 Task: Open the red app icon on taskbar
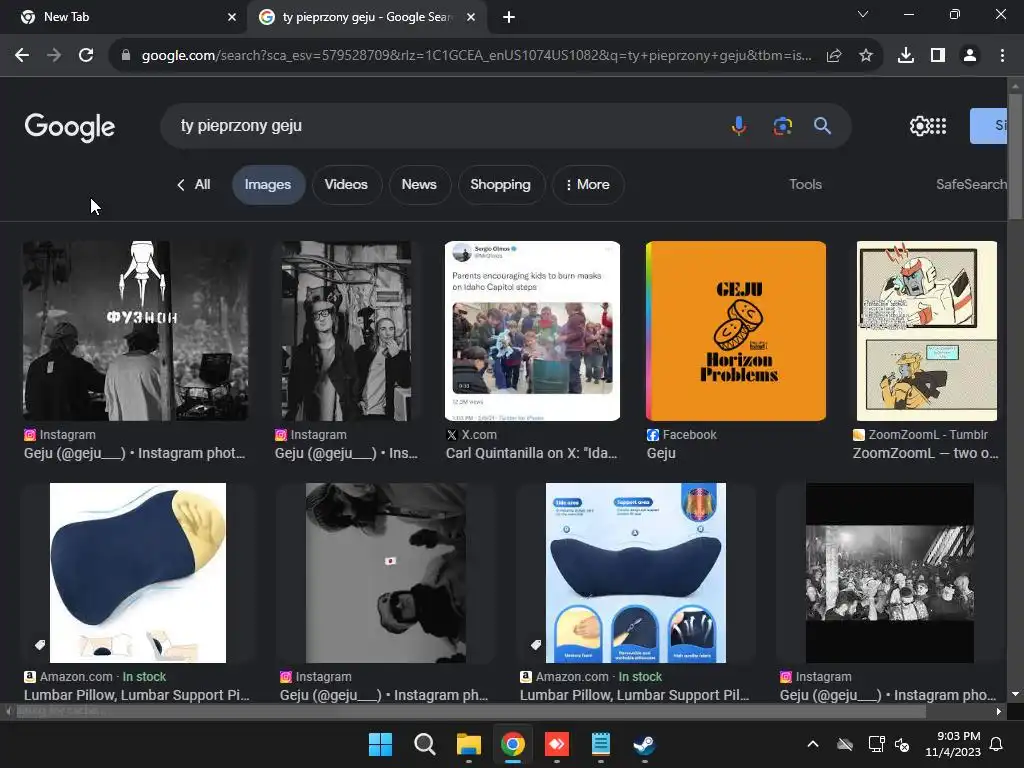pos(556,744)
